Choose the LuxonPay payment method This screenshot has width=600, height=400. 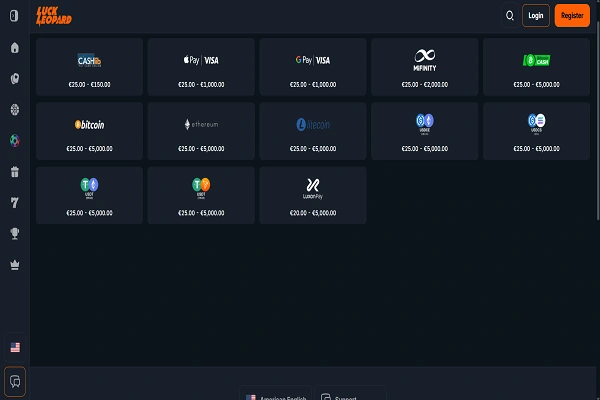coord(313,195)
